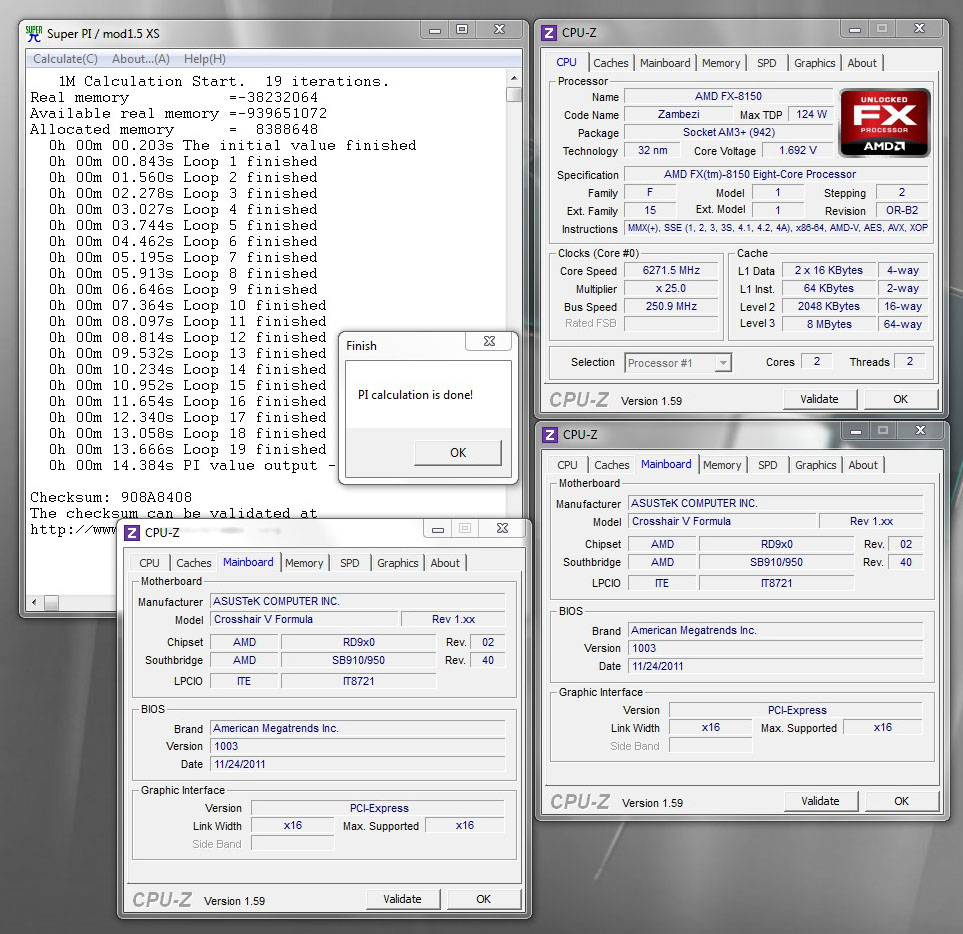Image resolution: width=963 pixels, height=934 pixels.
Task: Close the bottom-left CPU-Z Mainboard window
Action: pos(502,529)
